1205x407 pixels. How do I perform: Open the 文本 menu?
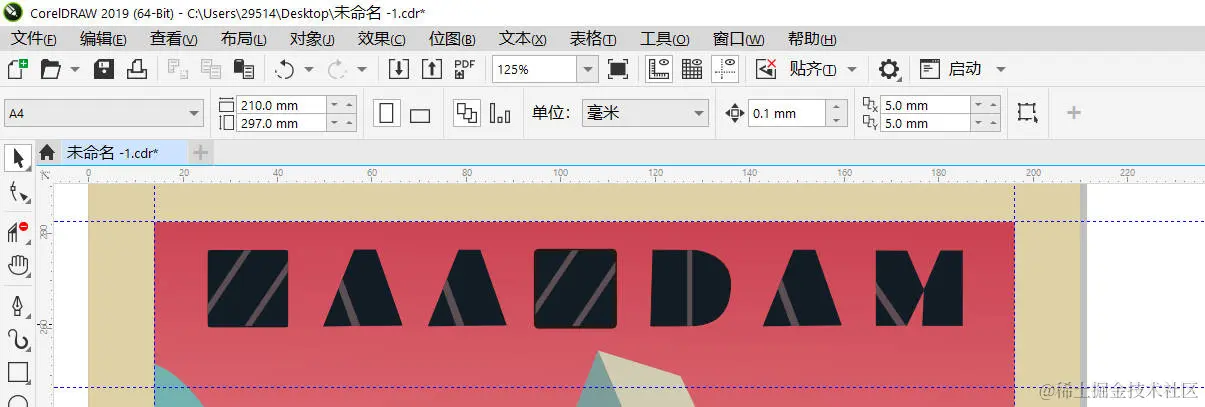(522, 39)
